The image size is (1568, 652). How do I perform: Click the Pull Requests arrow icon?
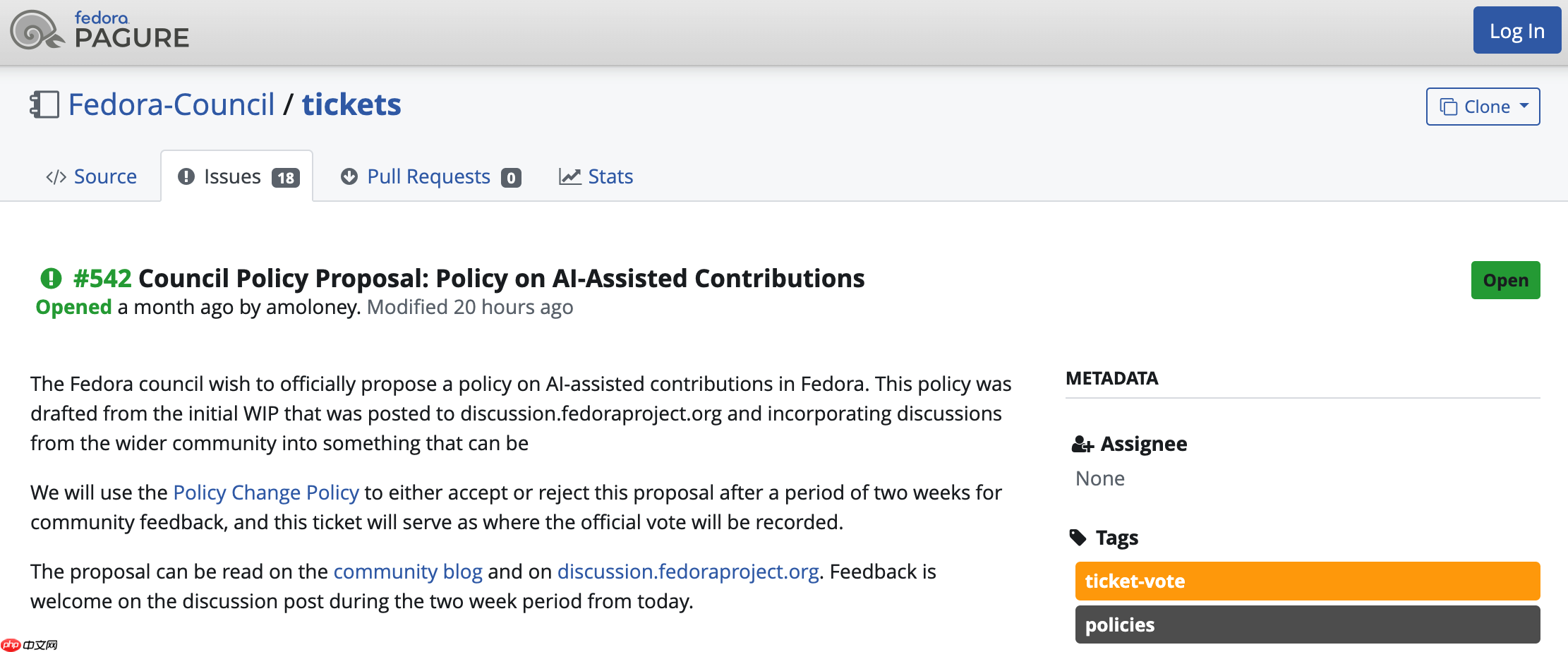[x=349, y=176]
